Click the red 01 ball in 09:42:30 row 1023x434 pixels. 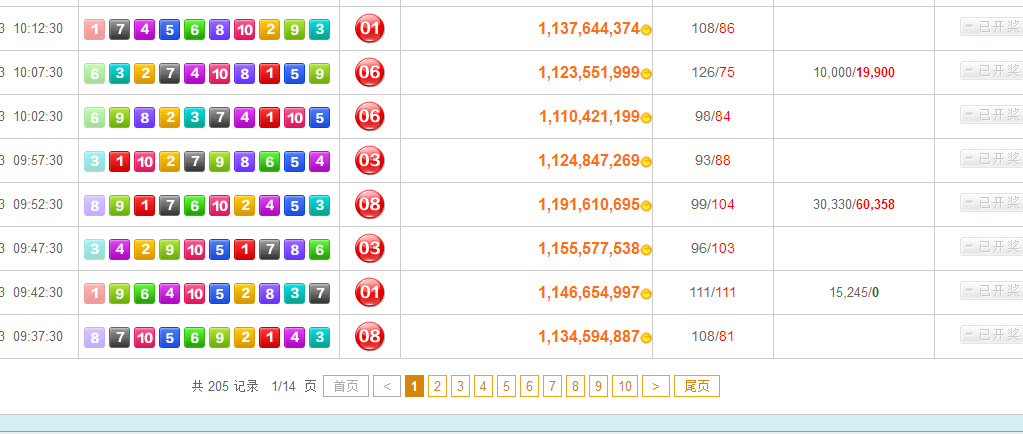pyautogui.click(x=369, y=292)
